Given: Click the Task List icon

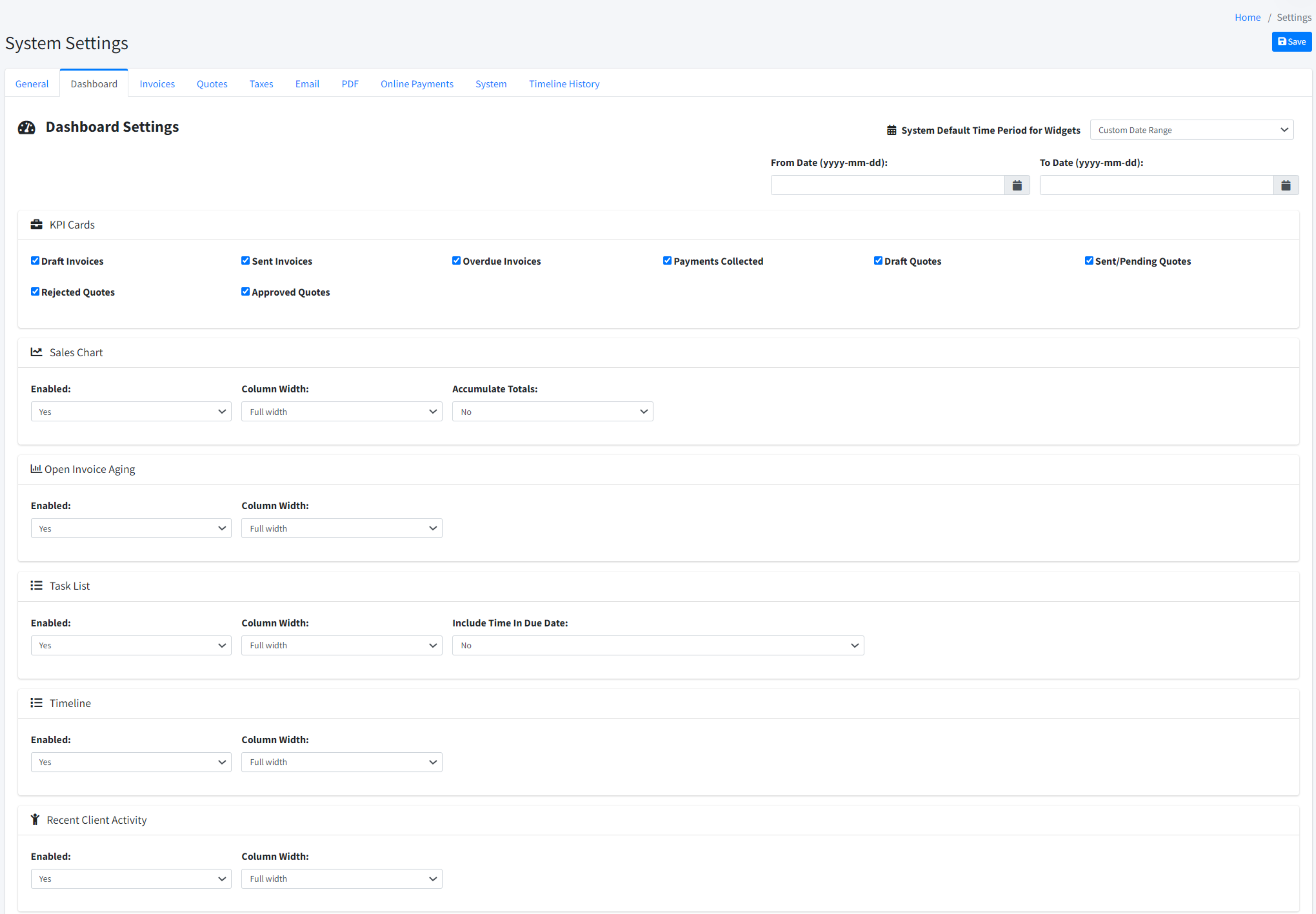Looking at the screenshot, I should (37, 585).
